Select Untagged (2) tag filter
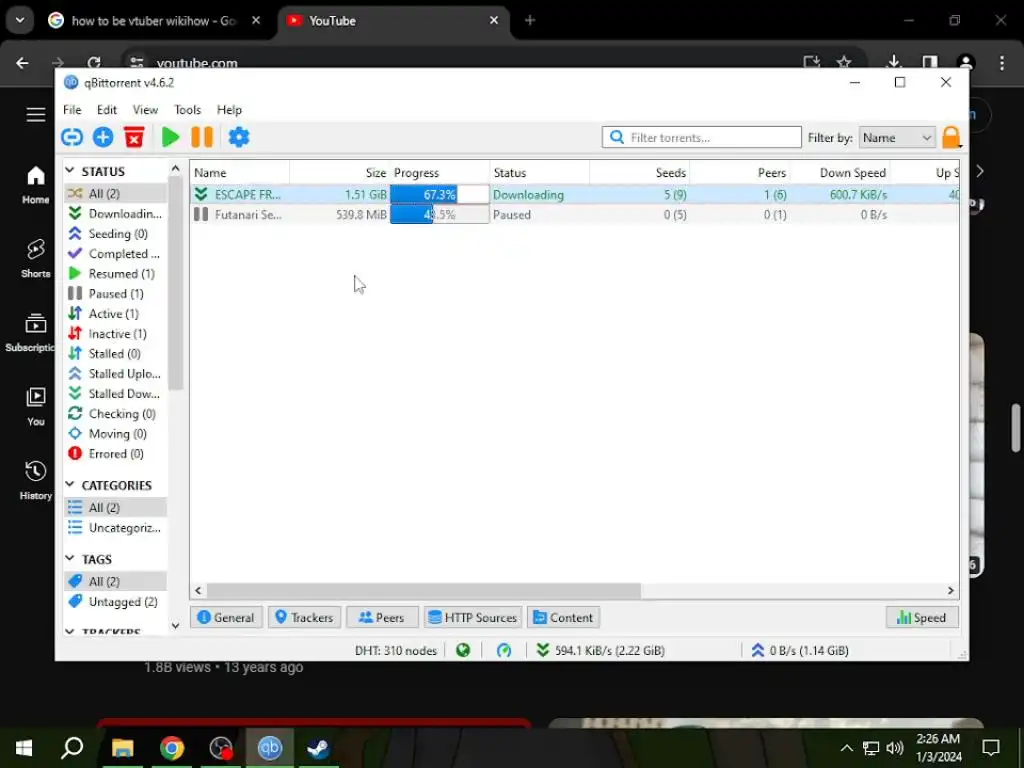The height and width of the screenshot is (768, 1024). tap(115, 601)
